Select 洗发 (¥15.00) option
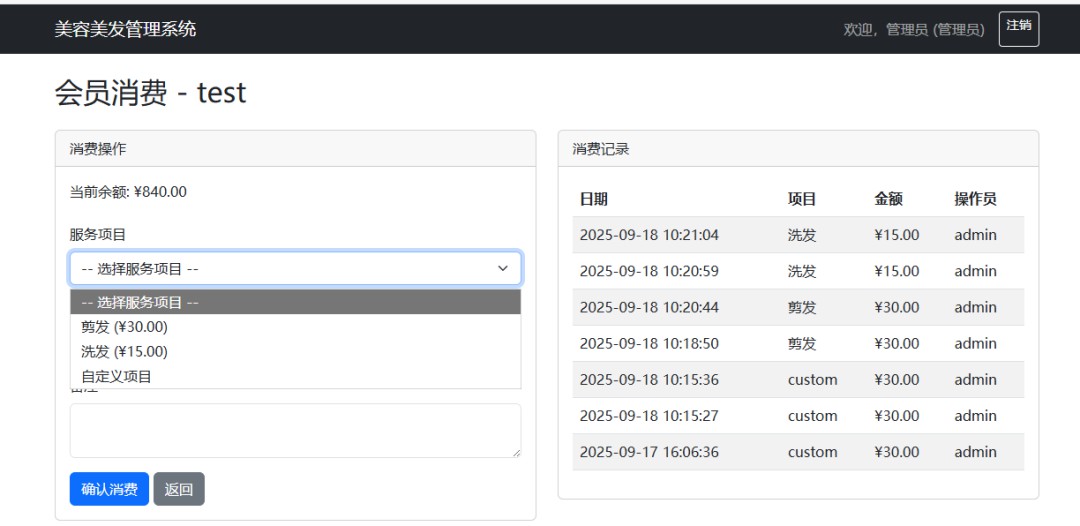The width and height of the screenshot is (1080, 526). tap(125, 352)
